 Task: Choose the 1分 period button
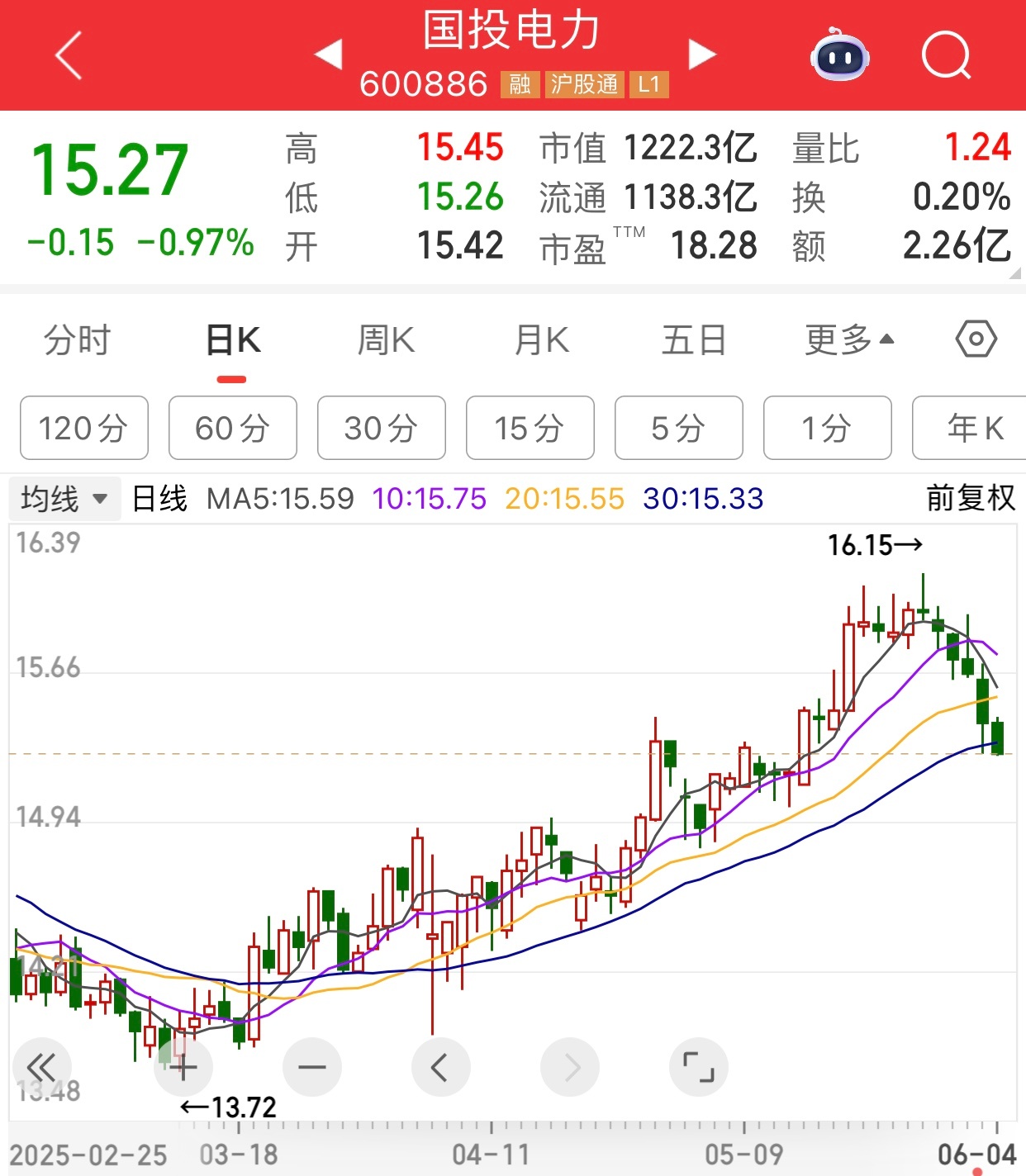coord(828,428)
